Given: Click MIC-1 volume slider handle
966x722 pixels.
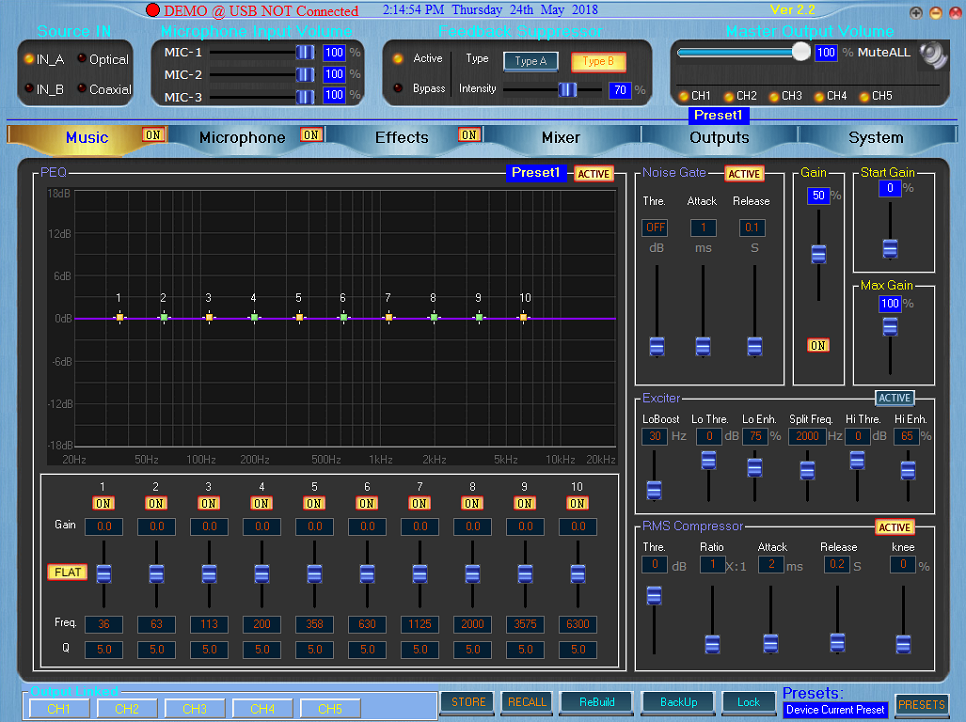Looking at the screenshot, I should [x=305, y=52].
